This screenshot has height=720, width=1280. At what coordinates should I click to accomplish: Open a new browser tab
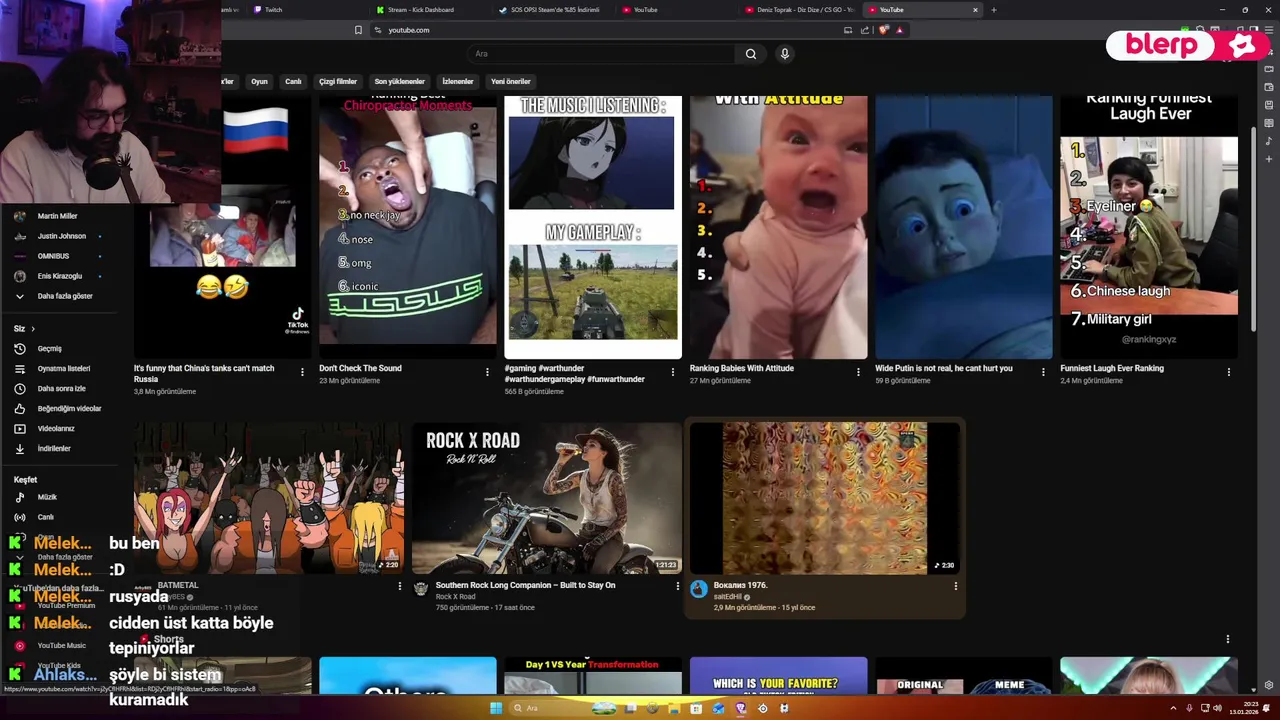994,10
